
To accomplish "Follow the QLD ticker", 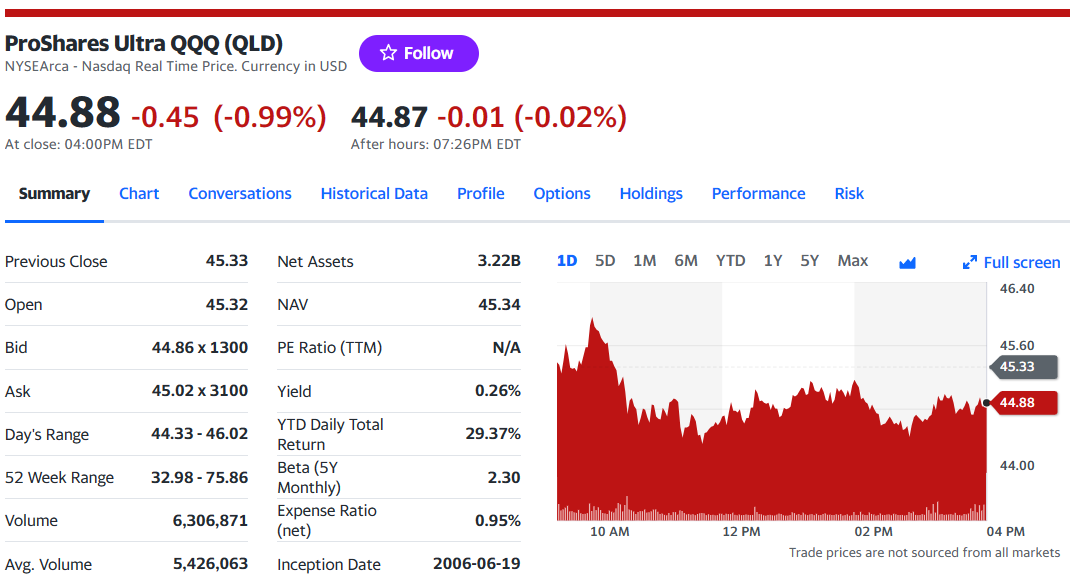I will click(419, 53).
